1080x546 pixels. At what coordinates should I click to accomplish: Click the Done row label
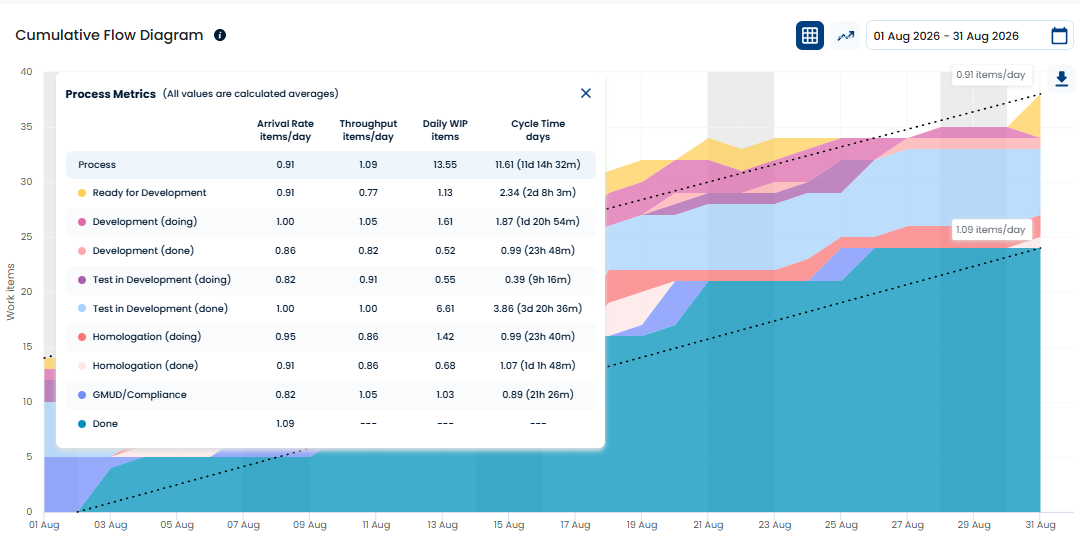pyautogui.click(x=105, y=423)
